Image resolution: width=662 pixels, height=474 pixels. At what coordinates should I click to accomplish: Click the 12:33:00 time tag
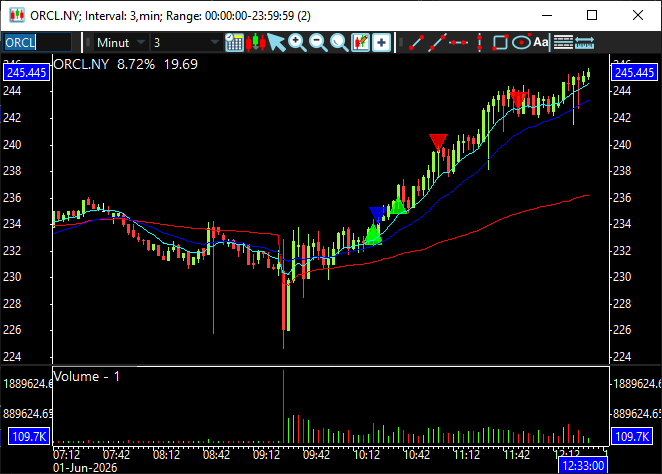coord(583,466)
